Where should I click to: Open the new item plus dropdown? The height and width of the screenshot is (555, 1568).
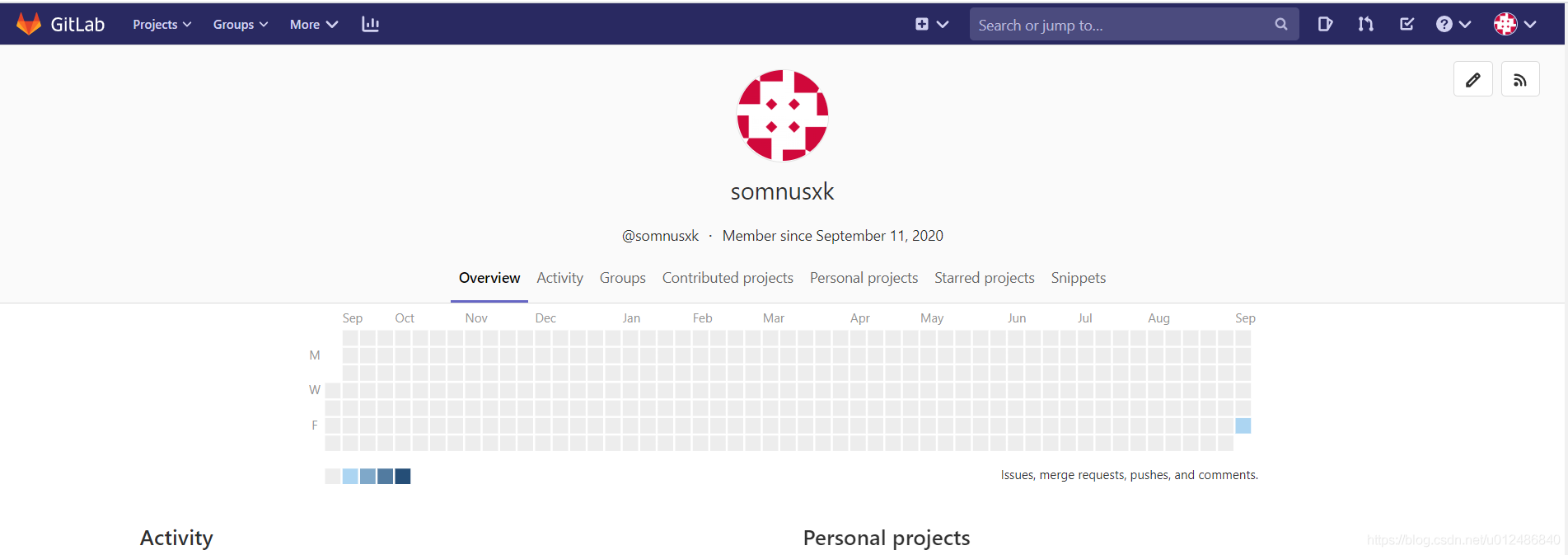932,25
